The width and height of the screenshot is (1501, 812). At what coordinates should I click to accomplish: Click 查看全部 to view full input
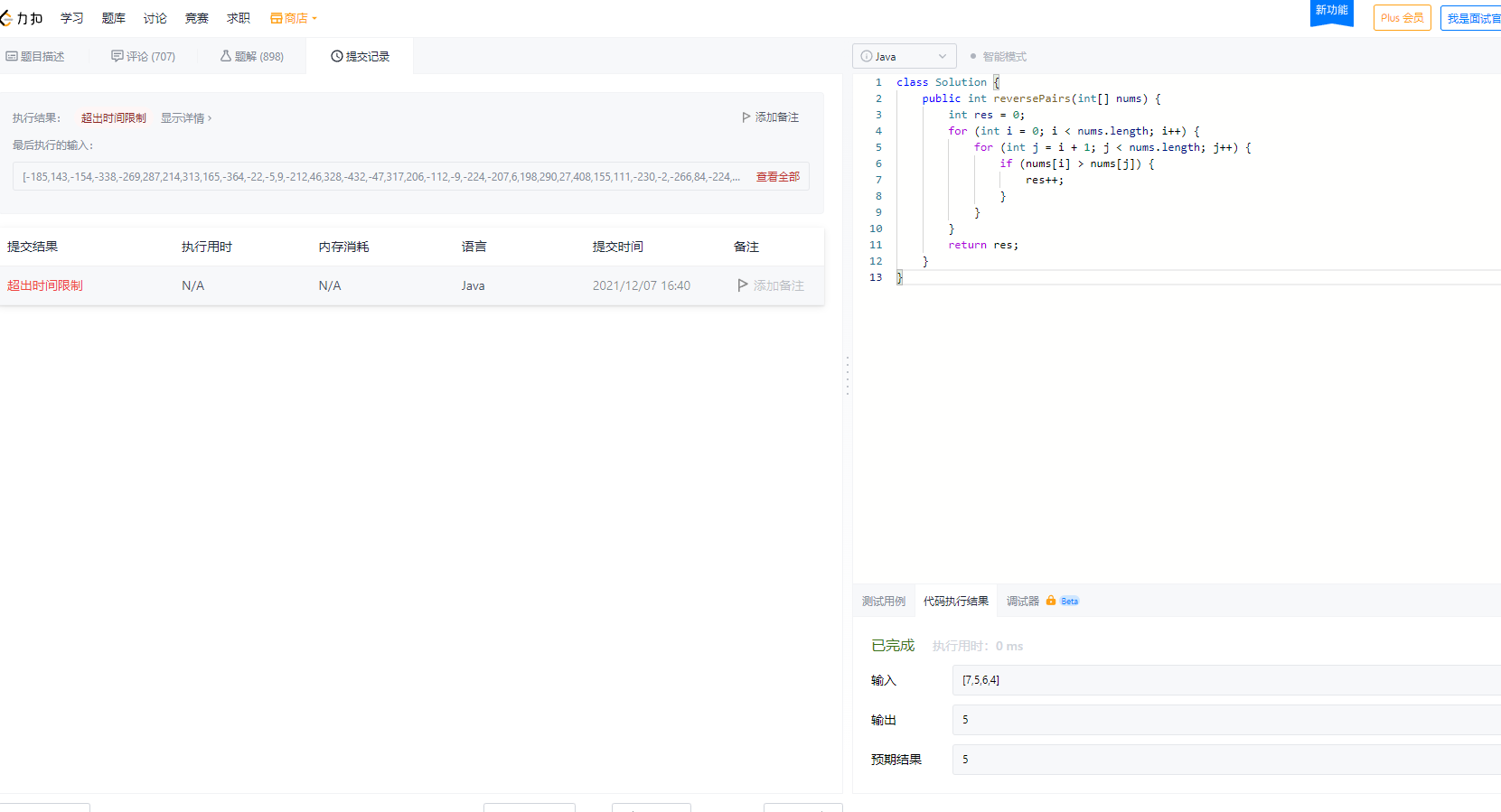pos(778,177)
